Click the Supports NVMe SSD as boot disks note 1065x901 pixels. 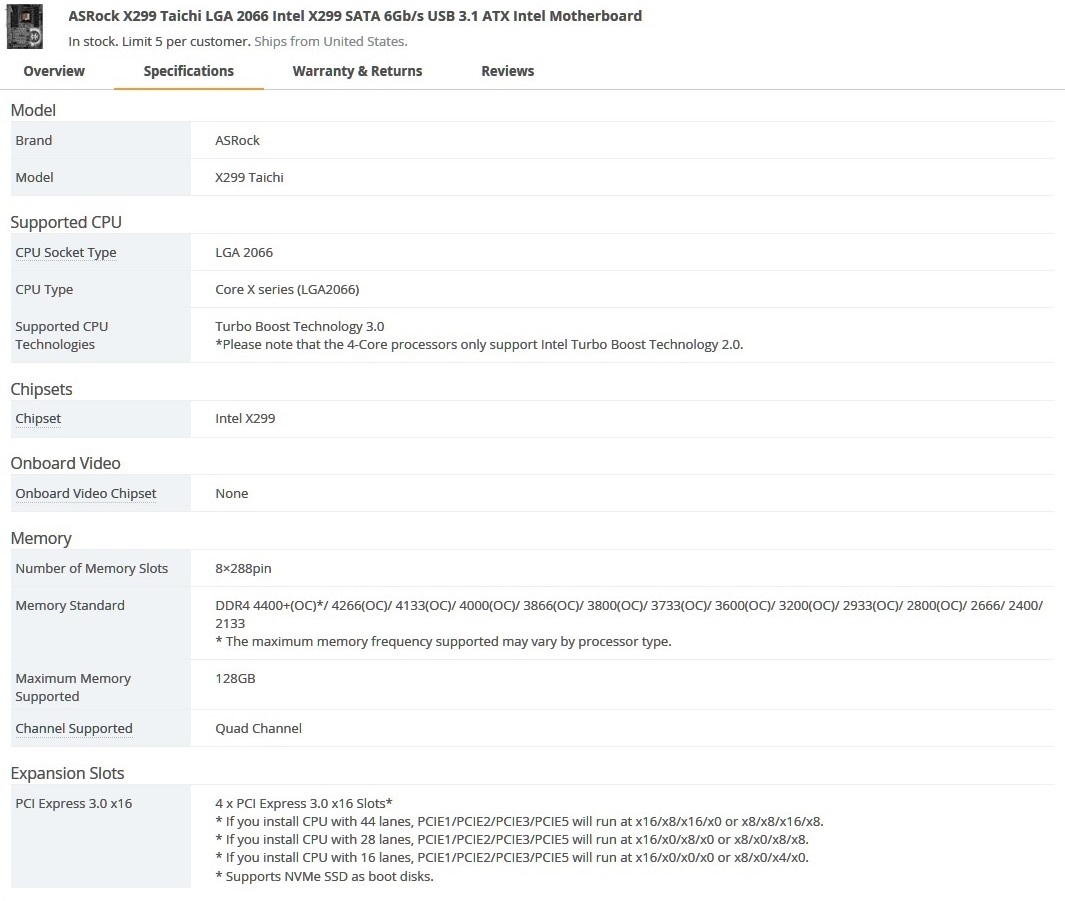(x=325, y=877)
